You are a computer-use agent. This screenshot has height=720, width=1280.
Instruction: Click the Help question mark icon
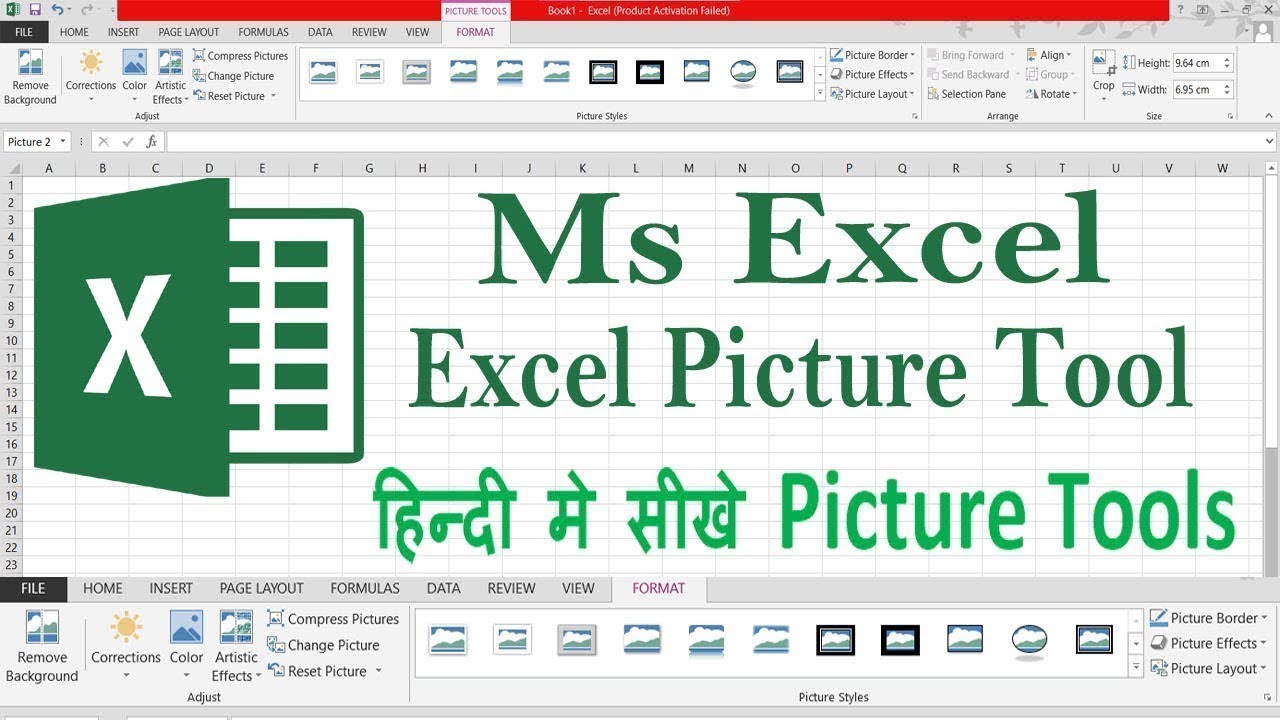coord(1181,9)
